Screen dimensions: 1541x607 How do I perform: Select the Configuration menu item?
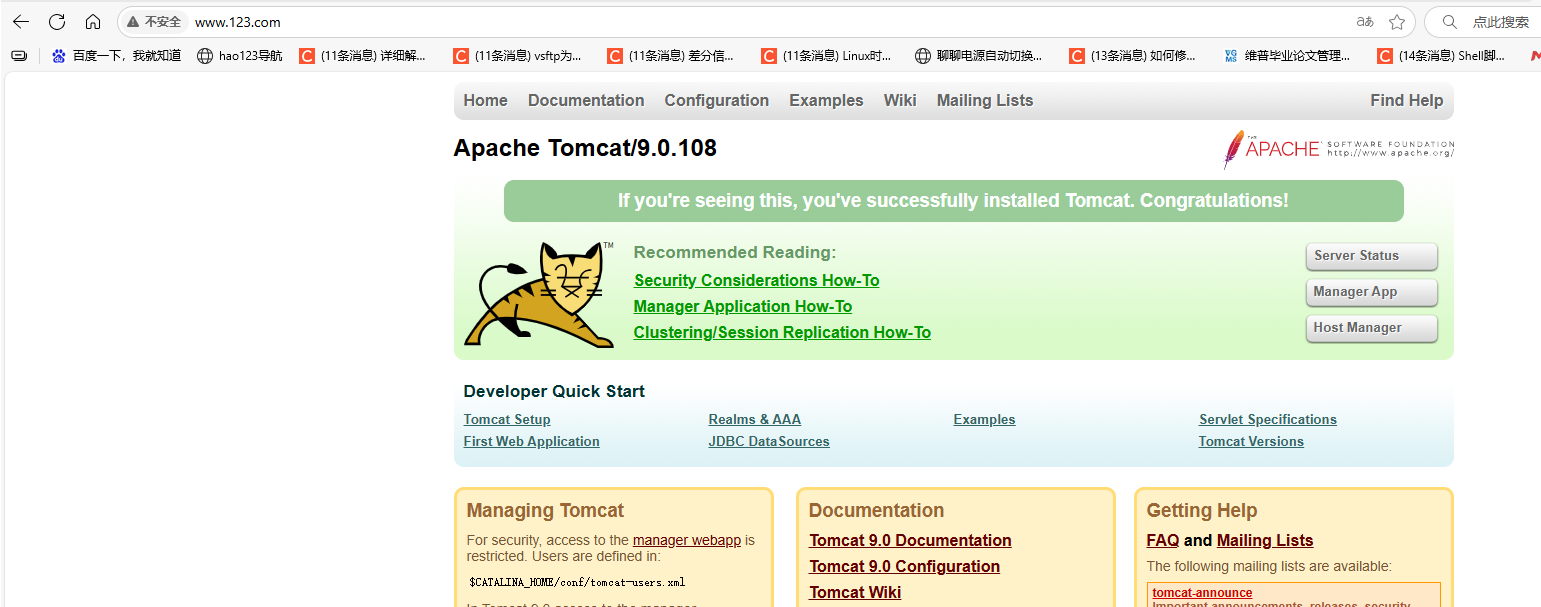716,100
